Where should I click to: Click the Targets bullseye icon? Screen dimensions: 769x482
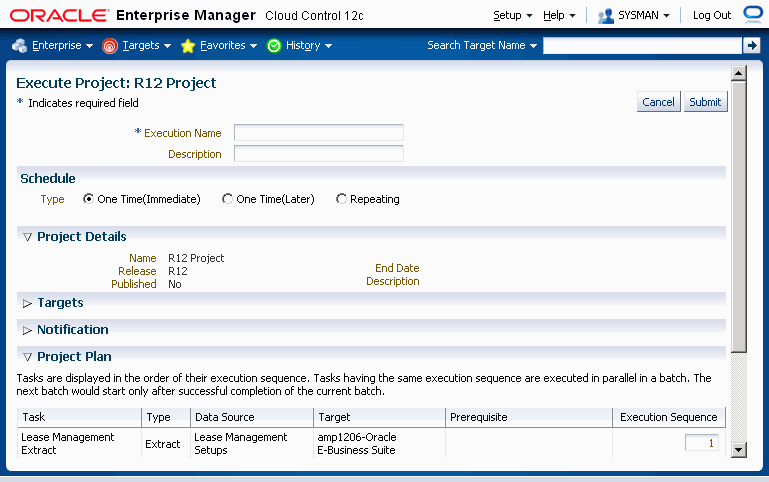(x=110, y=46)
